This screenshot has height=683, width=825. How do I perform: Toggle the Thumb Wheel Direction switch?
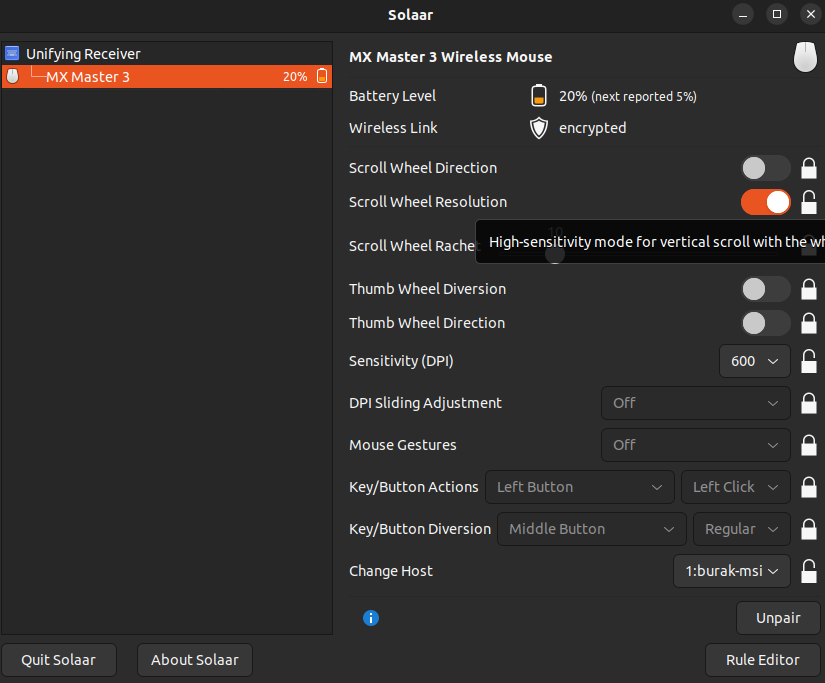point(766,323)
